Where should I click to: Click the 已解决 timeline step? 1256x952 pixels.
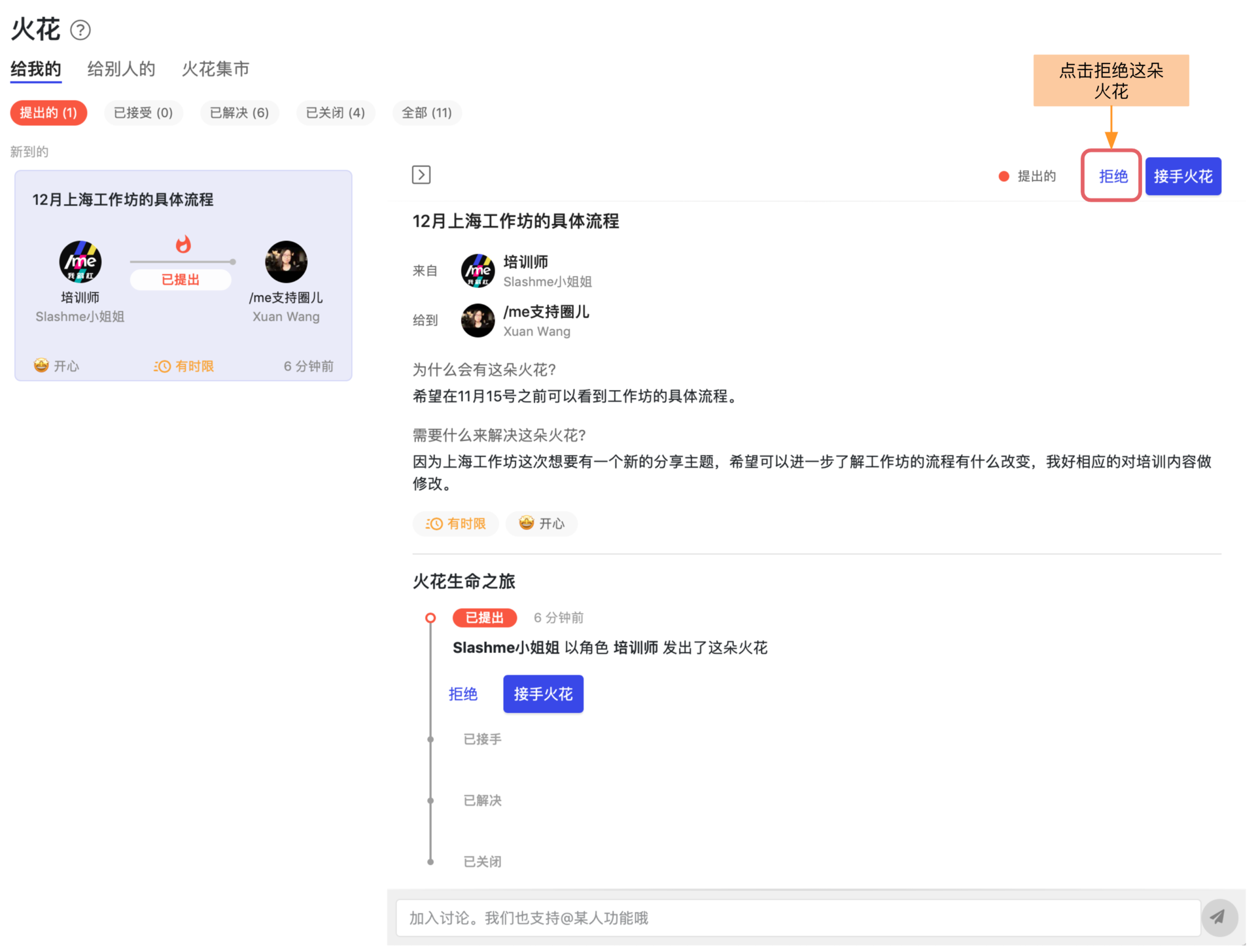[x=482, y=800]
